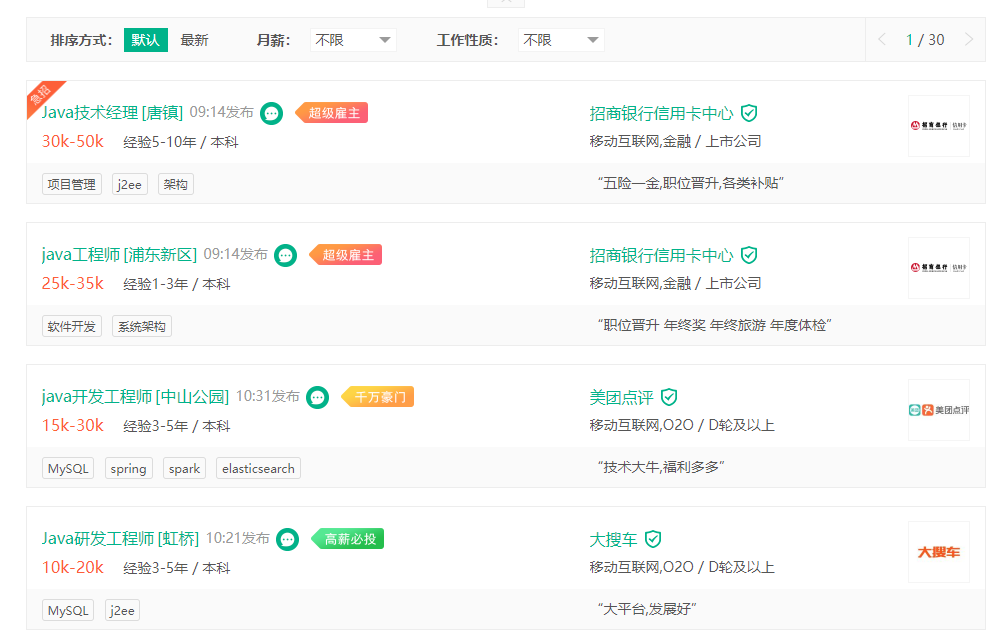
Task: Click benefits text "职位晋升 年终奖 年终旅游 年度体检"
Action: [x=715, y=325]
